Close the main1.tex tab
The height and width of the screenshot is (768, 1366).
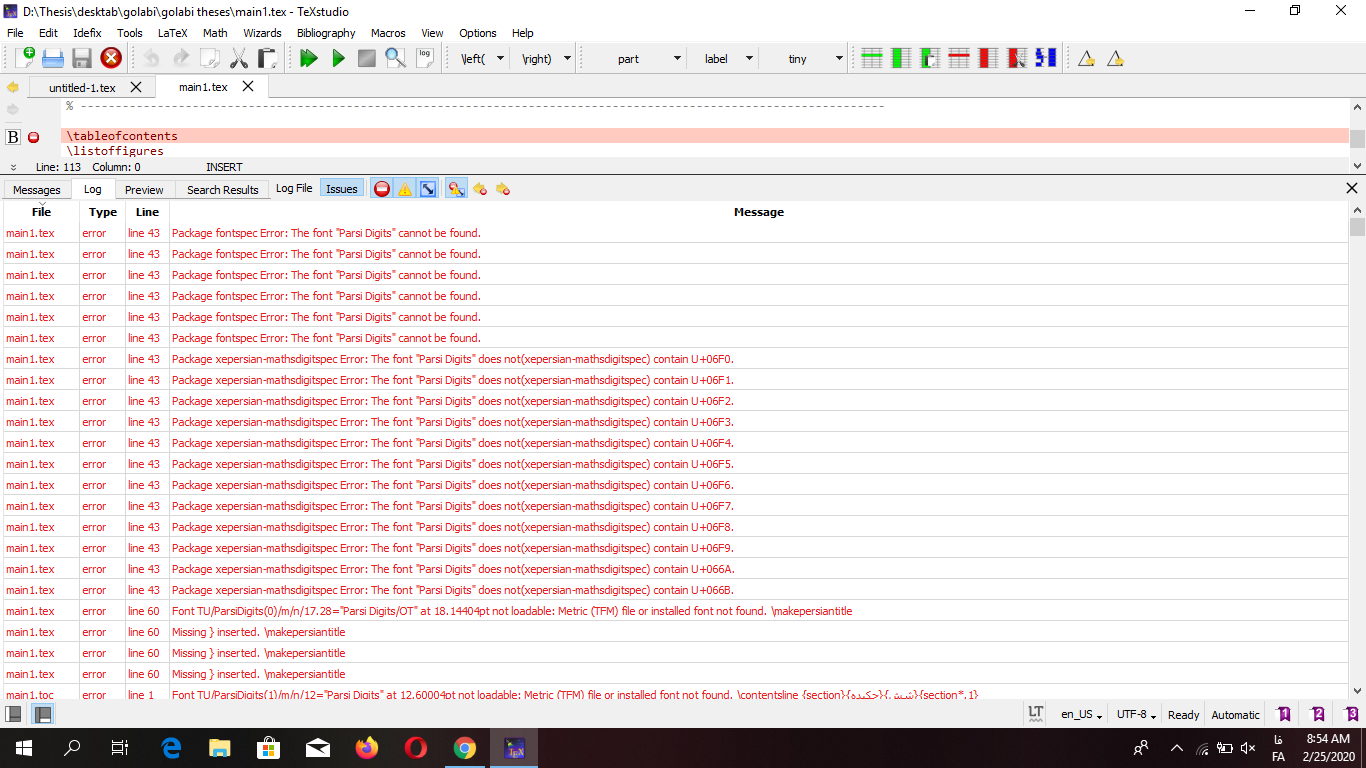248,86
